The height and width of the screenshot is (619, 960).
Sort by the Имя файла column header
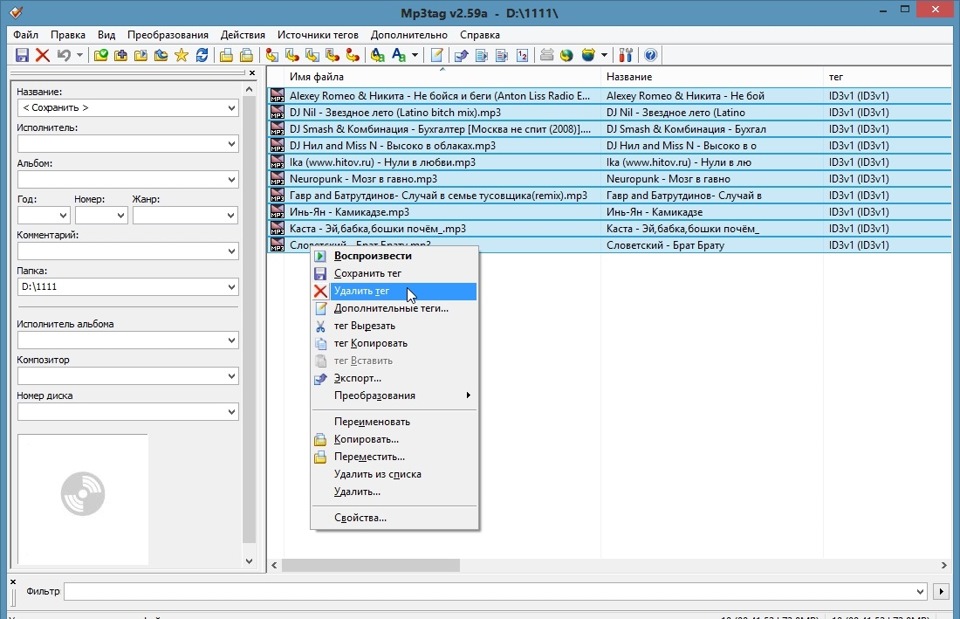click(x=442, y=77)
